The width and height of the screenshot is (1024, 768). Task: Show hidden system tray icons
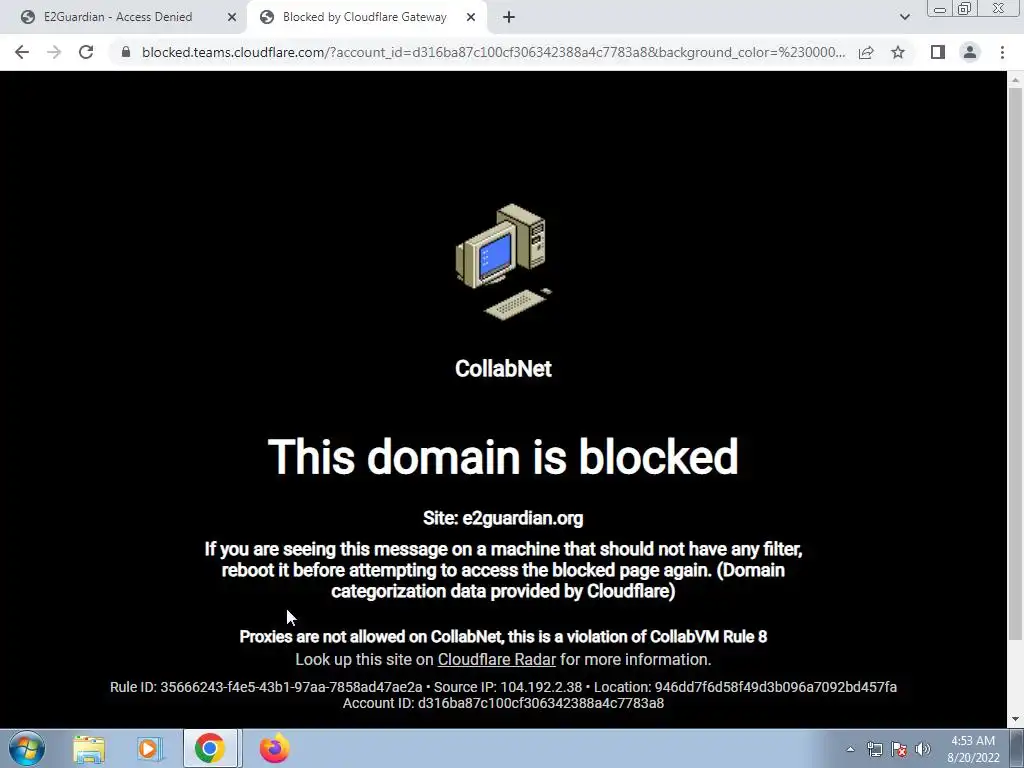pos(850,749)
